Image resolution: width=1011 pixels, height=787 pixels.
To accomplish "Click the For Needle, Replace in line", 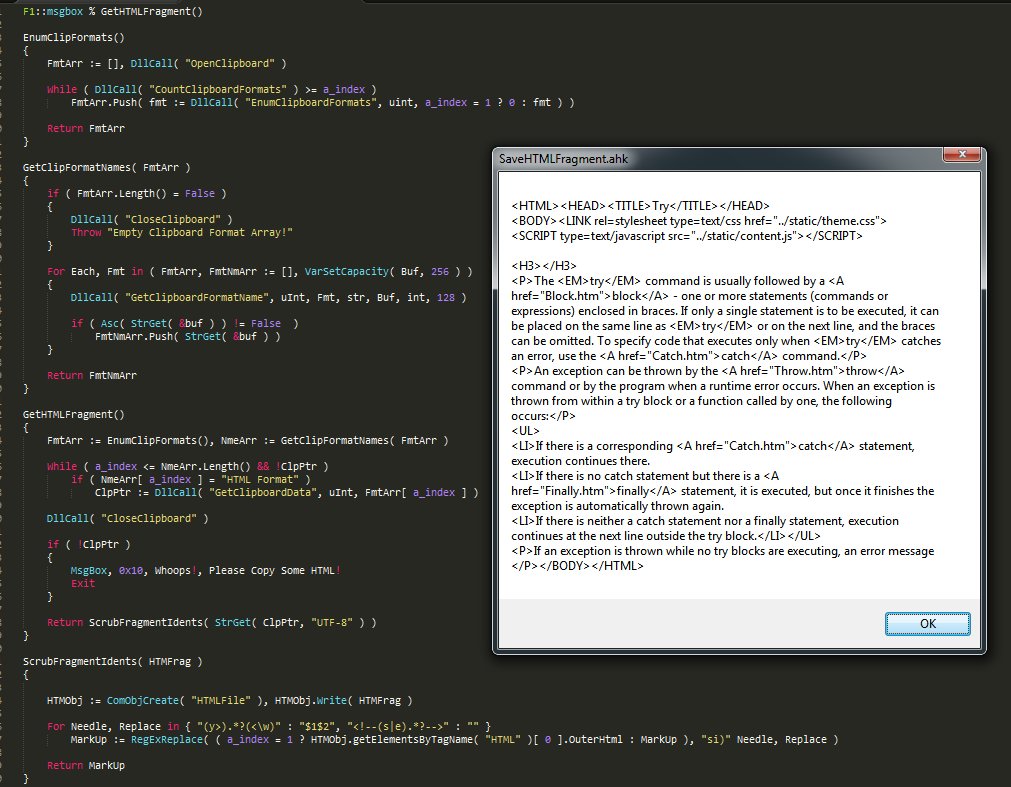I will [268, 726].
